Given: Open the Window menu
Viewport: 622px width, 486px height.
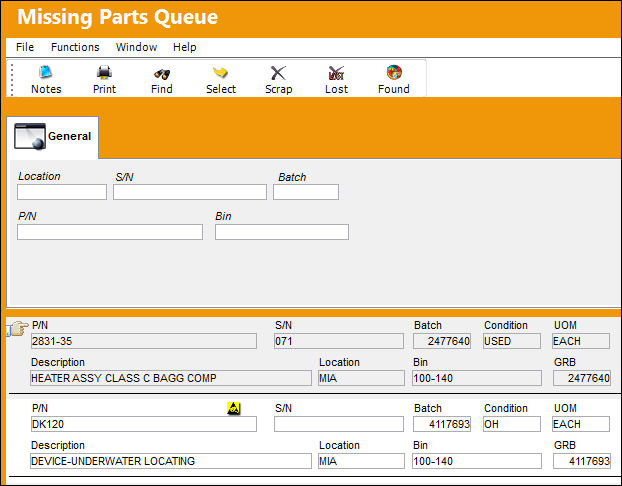Looking at the screenshot, I should [136, 47].
